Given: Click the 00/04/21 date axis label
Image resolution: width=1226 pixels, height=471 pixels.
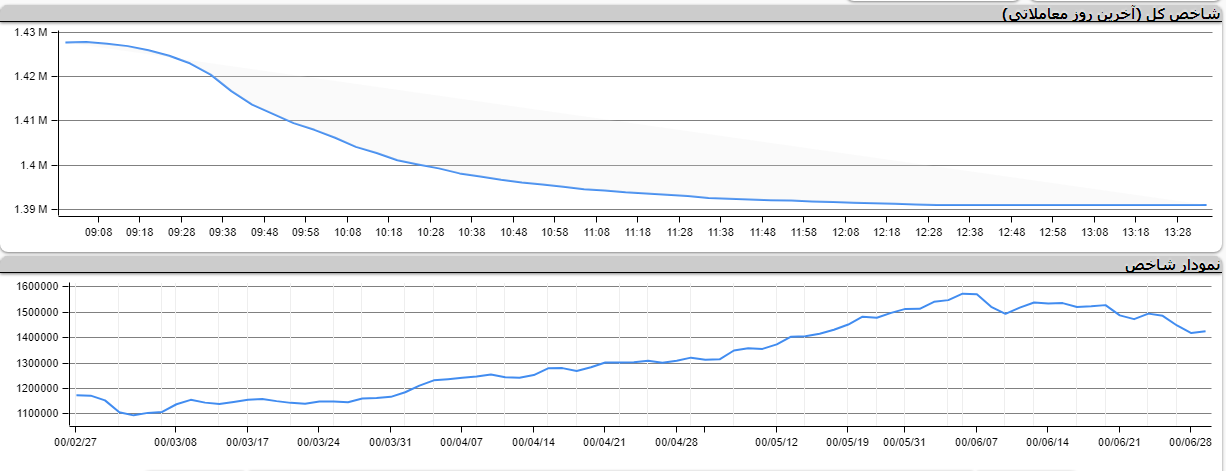Looking at the screenshot, I should (604, 440).
